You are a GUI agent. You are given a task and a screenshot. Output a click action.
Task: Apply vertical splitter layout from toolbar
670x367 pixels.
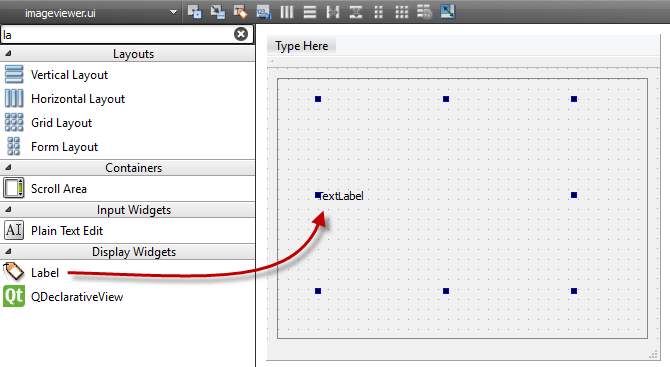coord(356,12)
